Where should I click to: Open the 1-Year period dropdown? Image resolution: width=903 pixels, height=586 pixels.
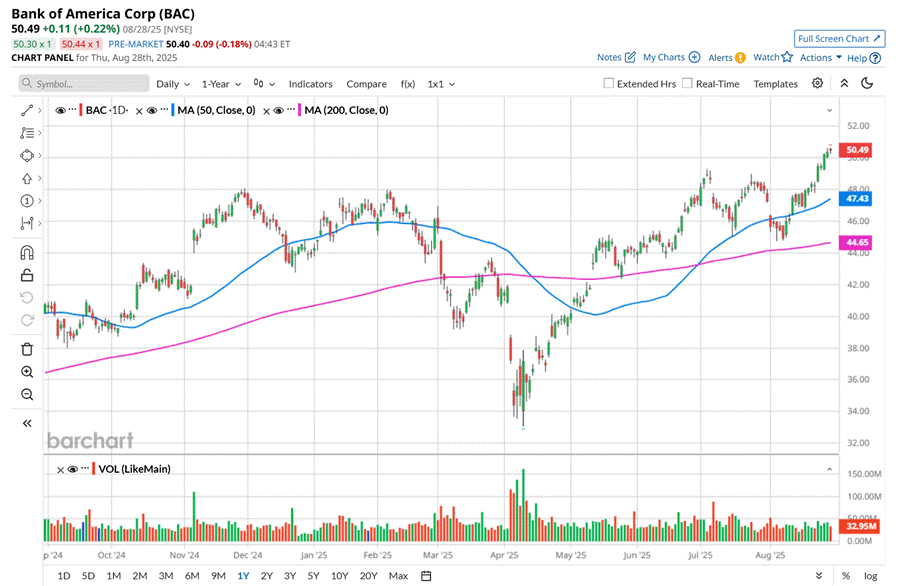221,84
